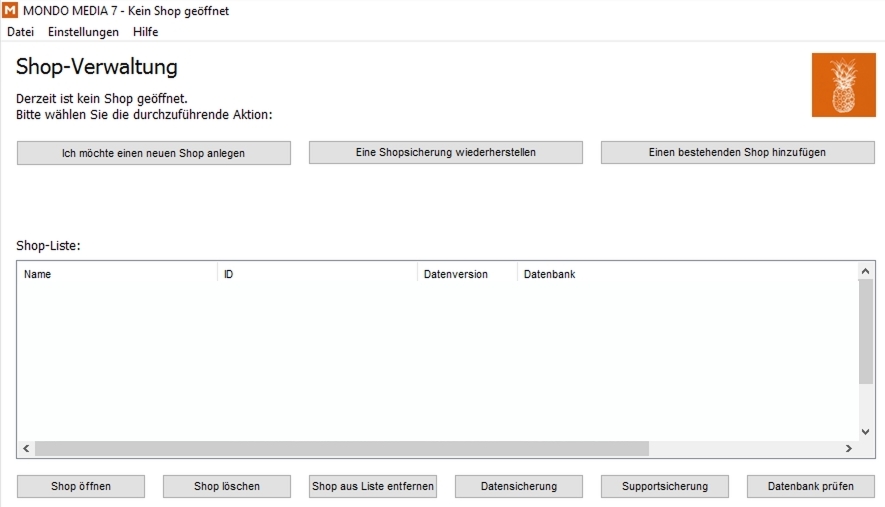Viewport: 885px width, 507px height.
Task: Click the horizontal scrollbar right arrow
Action: click(x=848, y=448)
